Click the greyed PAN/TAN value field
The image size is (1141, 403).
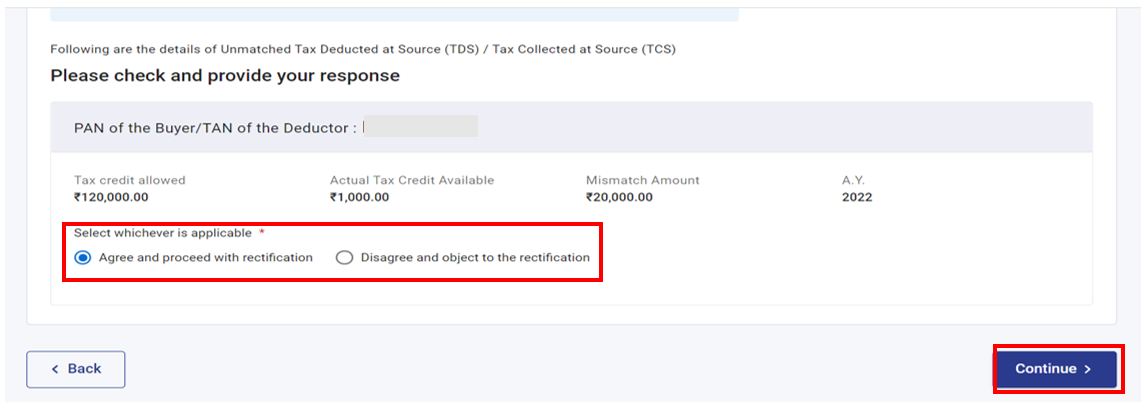click(420, 127)
